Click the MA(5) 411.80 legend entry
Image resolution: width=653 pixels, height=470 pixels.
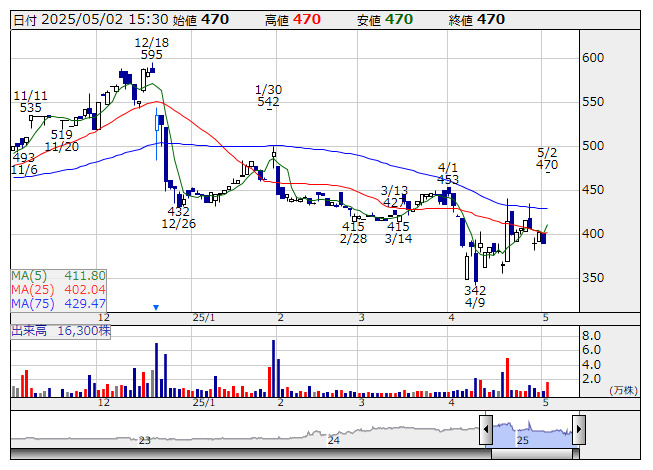point(58,276)
